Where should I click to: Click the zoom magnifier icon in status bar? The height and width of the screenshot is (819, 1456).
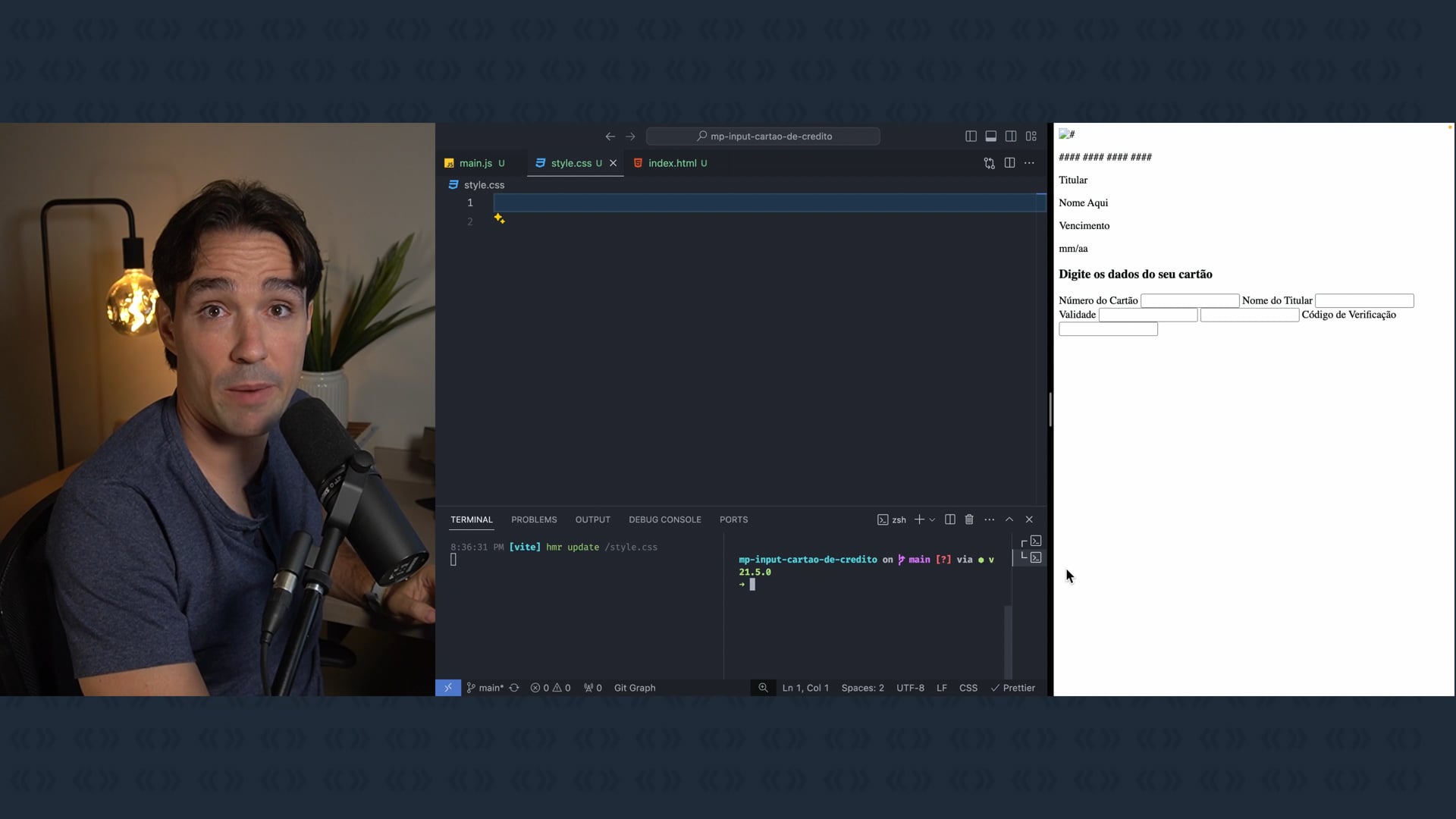click(x=763, y=688)
